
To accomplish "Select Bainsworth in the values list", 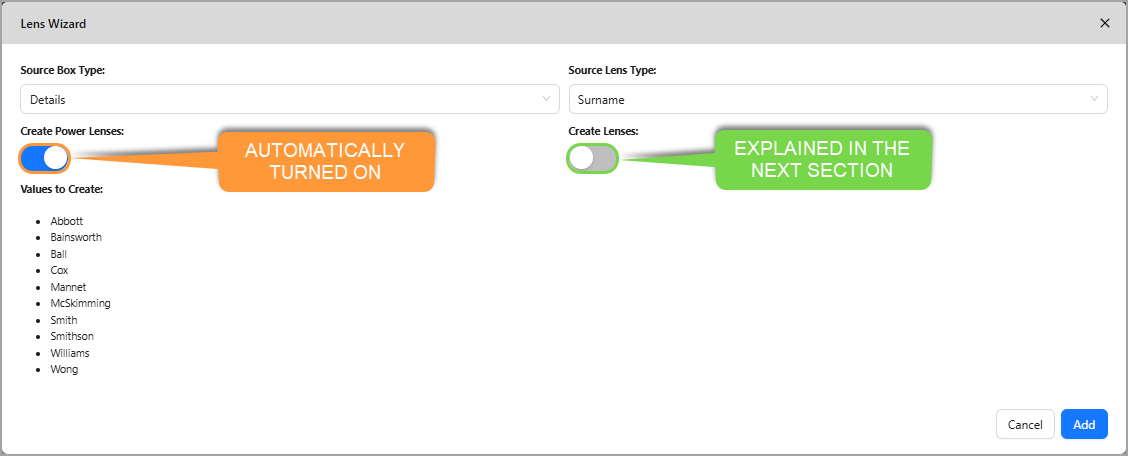I will pyautogui.click(x=76, y=237).
